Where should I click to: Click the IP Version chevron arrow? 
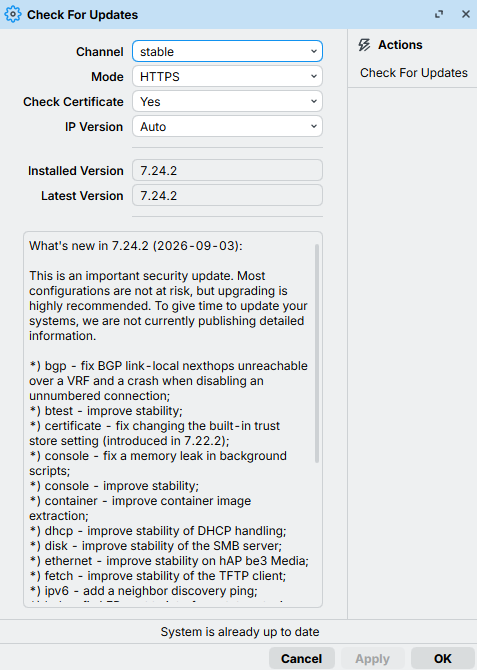[314, 126]
